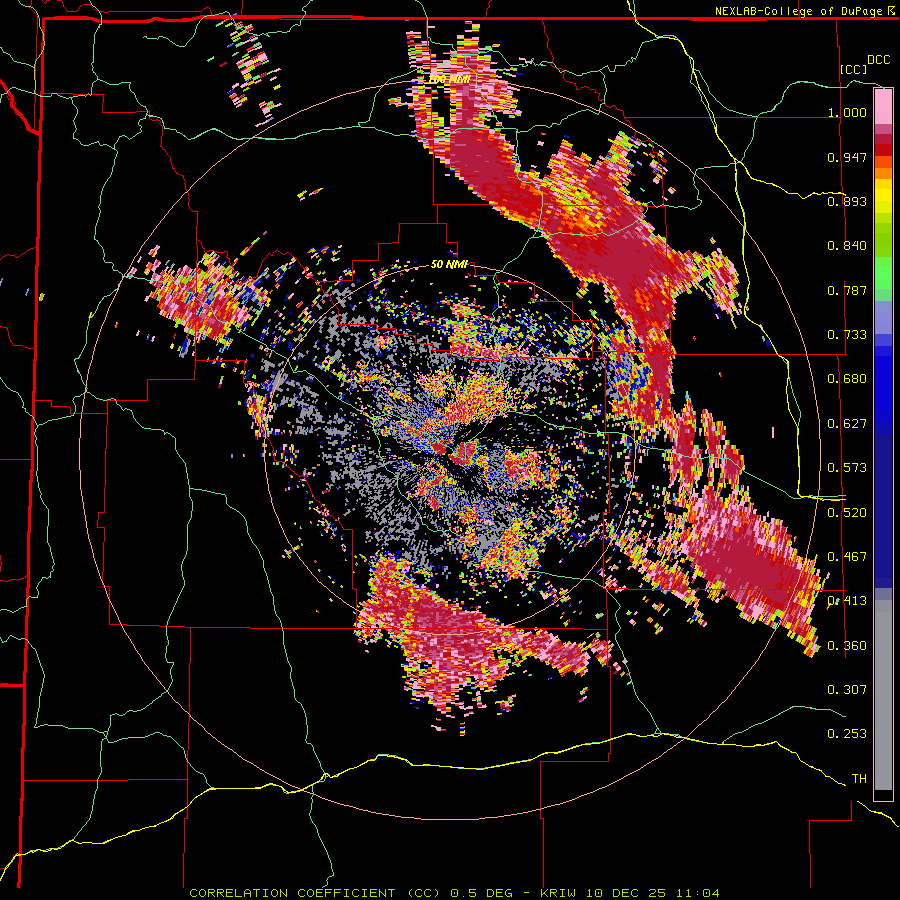Select the 1.000 legend value
The width and height of the screenshot is (900, 900).
point(847,112)
